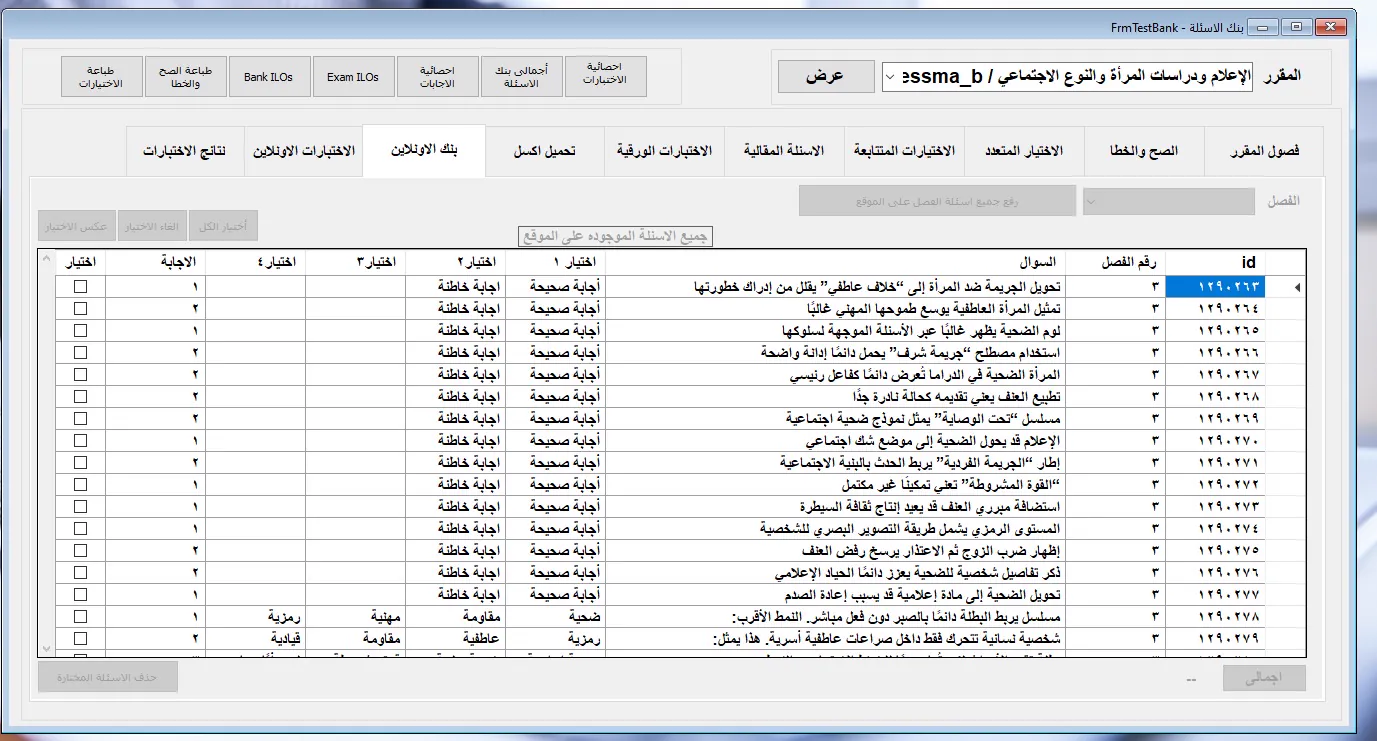Click احصائية الاجابات button
The width and height of the screenshot is (1377, 741).
pyautogui.click(x=438, y=76)
